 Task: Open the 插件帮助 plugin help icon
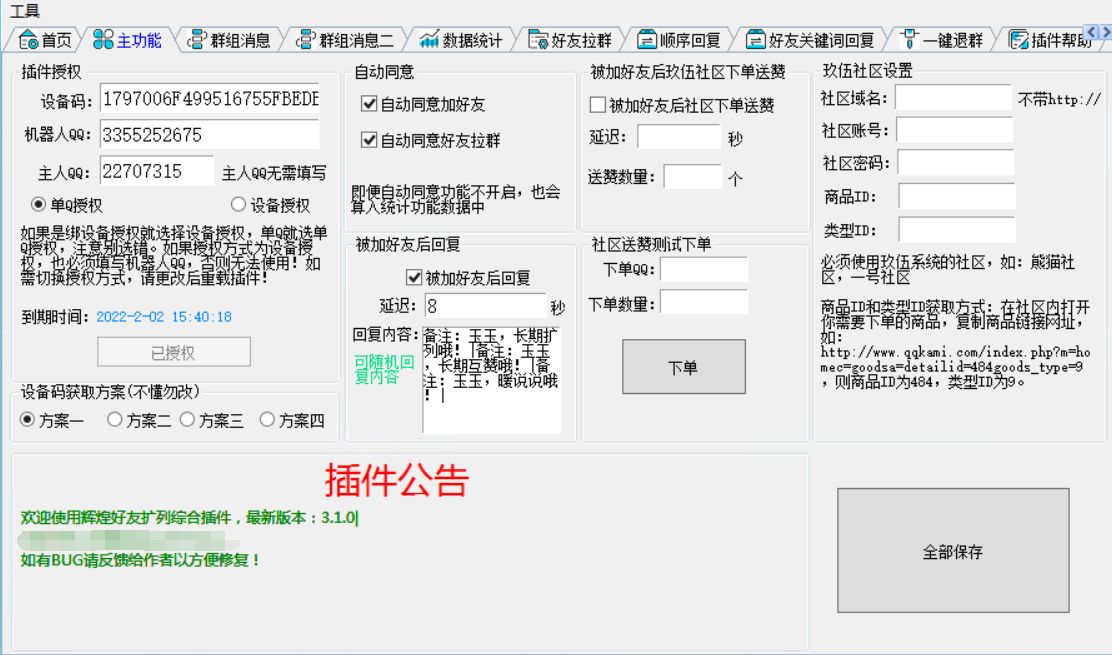coord(1019,40)
